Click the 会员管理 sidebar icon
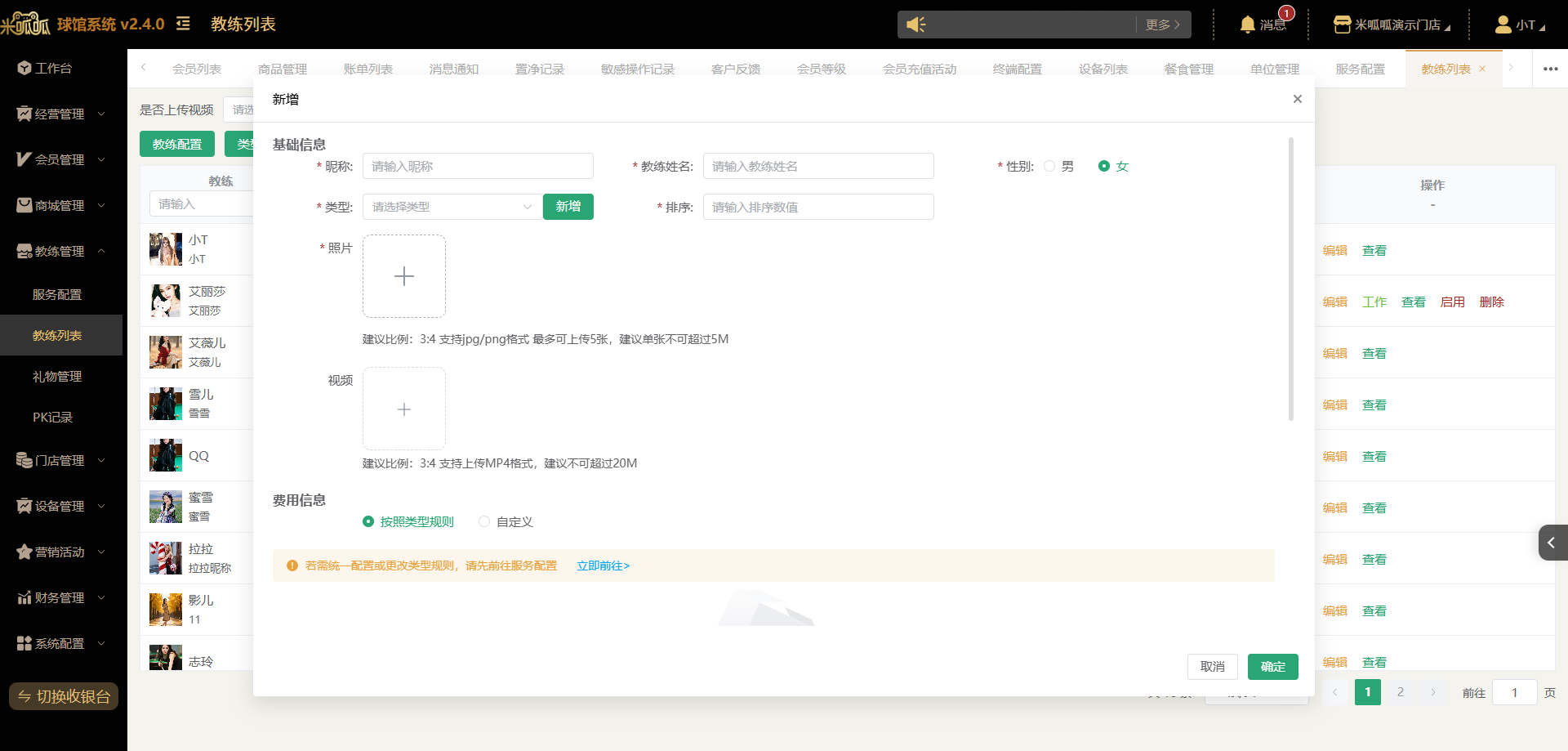The height and width of the screenshot is (751, 1568). [24, 159]
